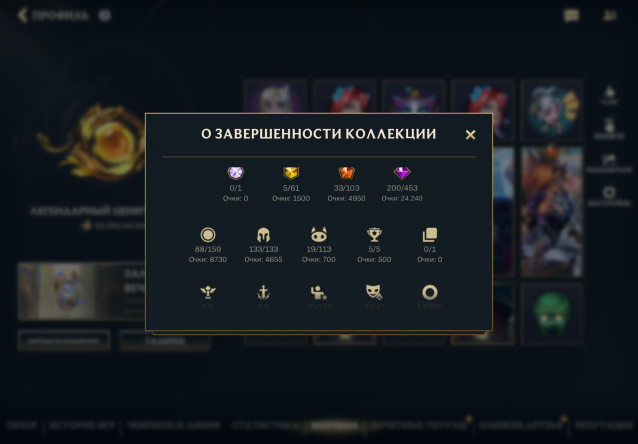Viewport: 638px width, 444px height.
Task: Click the winged emblem icon in bottom row
Action: pyautogui.click(x=208, y=292)
